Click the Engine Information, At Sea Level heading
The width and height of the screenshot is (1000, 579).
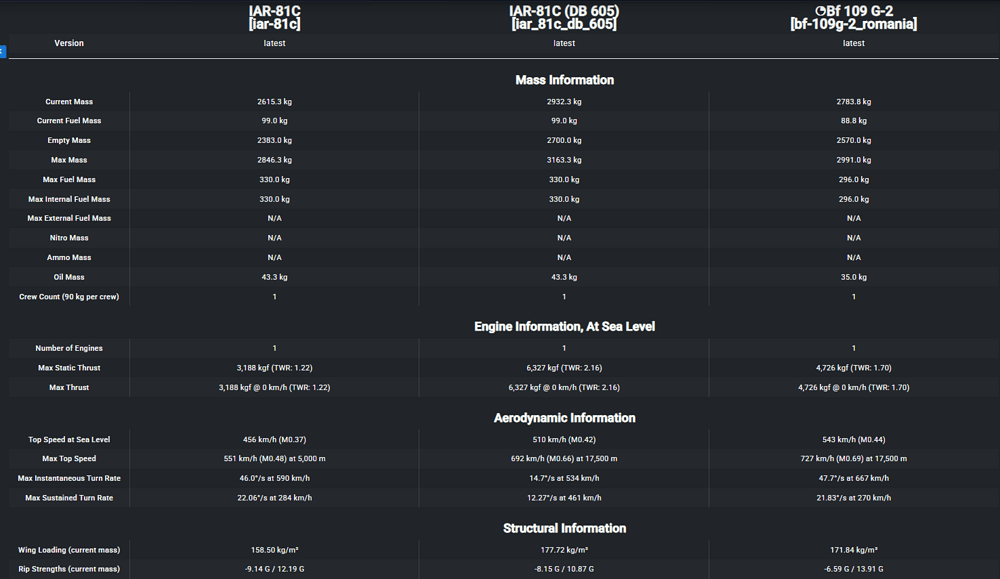564,326
